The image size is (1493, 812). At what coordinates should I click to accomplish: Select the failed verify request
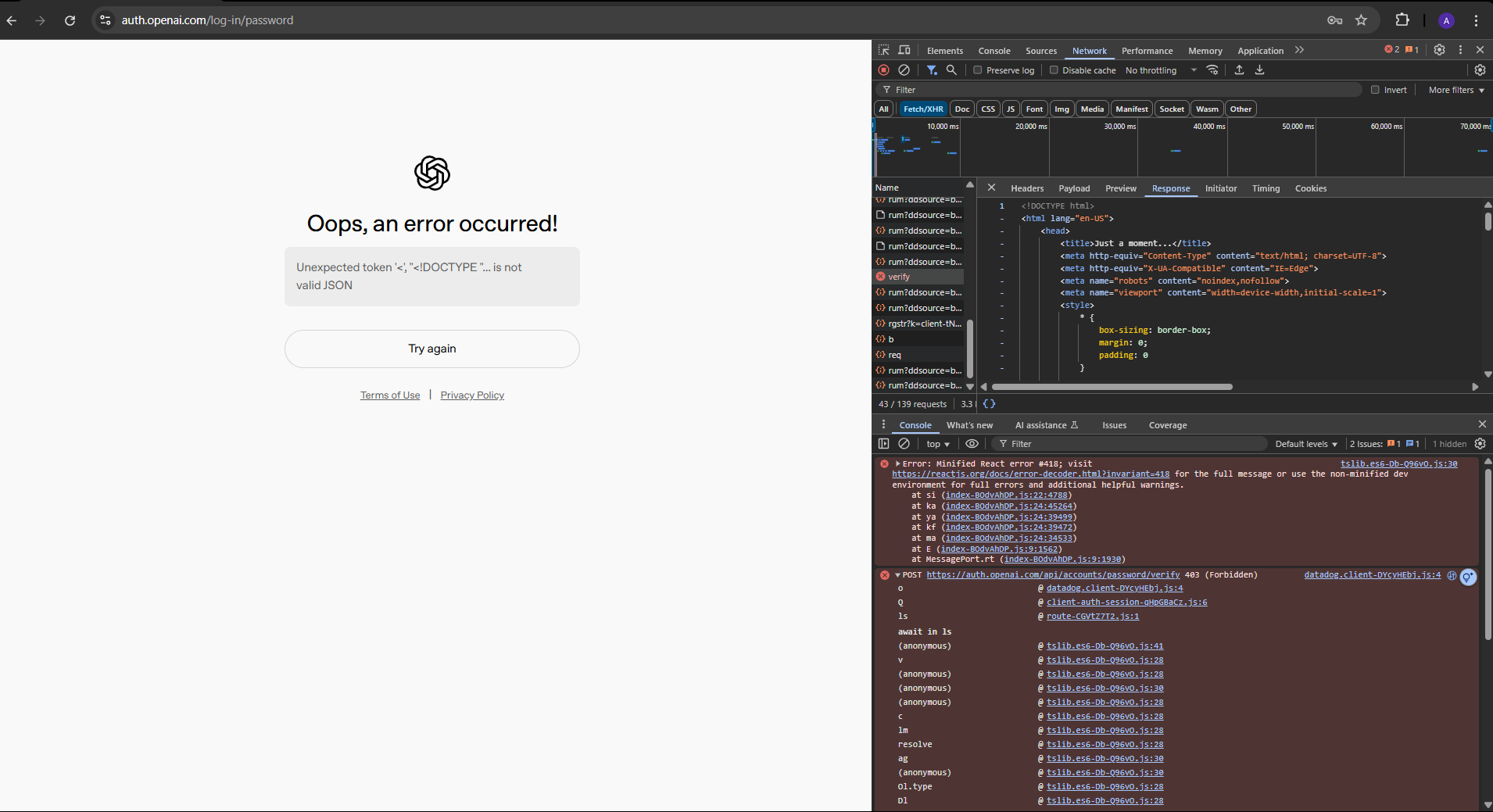pyautogui.click(x=919, y=277)
